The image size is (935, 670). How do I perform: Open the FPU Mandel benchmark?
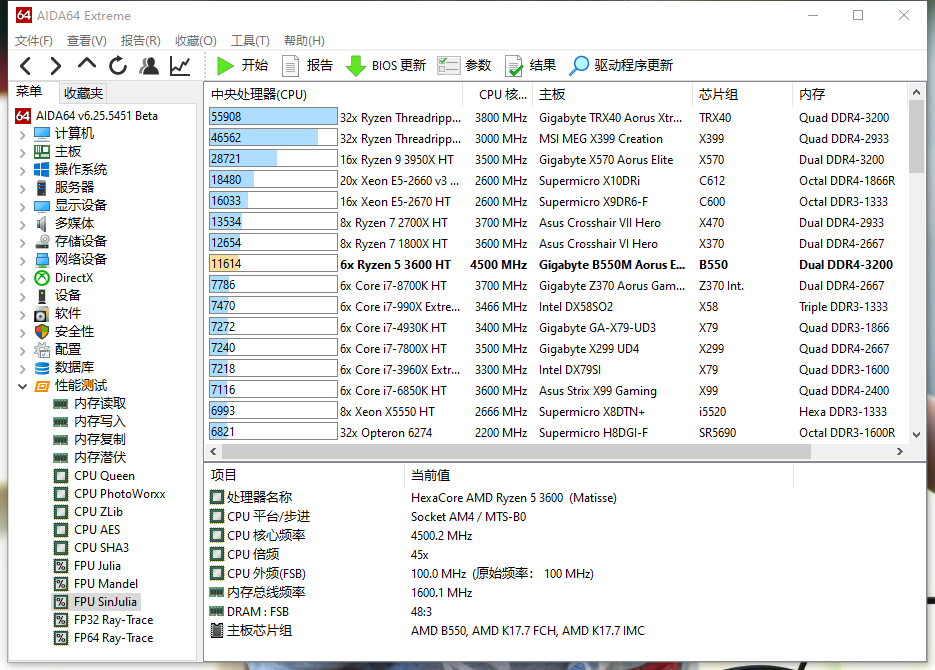(96, 584)
